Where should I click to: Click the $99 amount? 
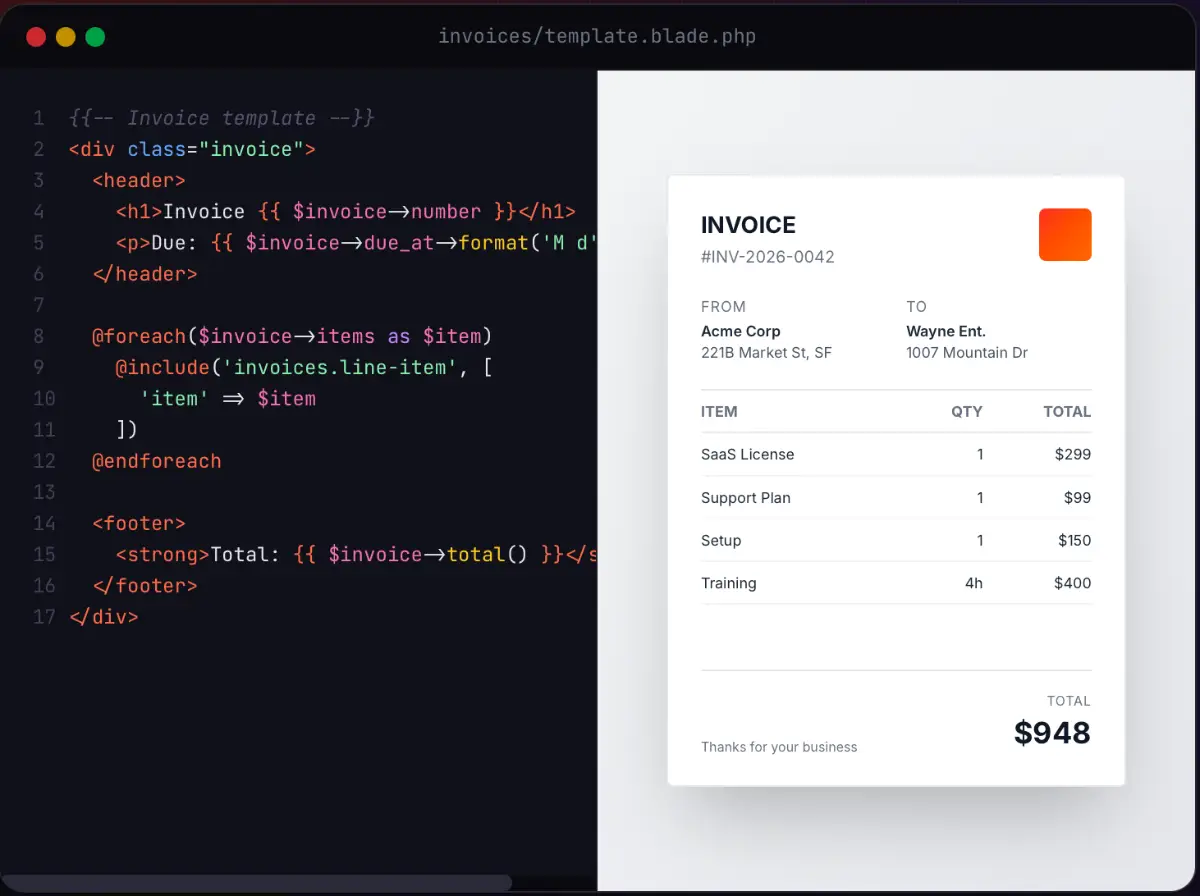[x=1078, y=498]
